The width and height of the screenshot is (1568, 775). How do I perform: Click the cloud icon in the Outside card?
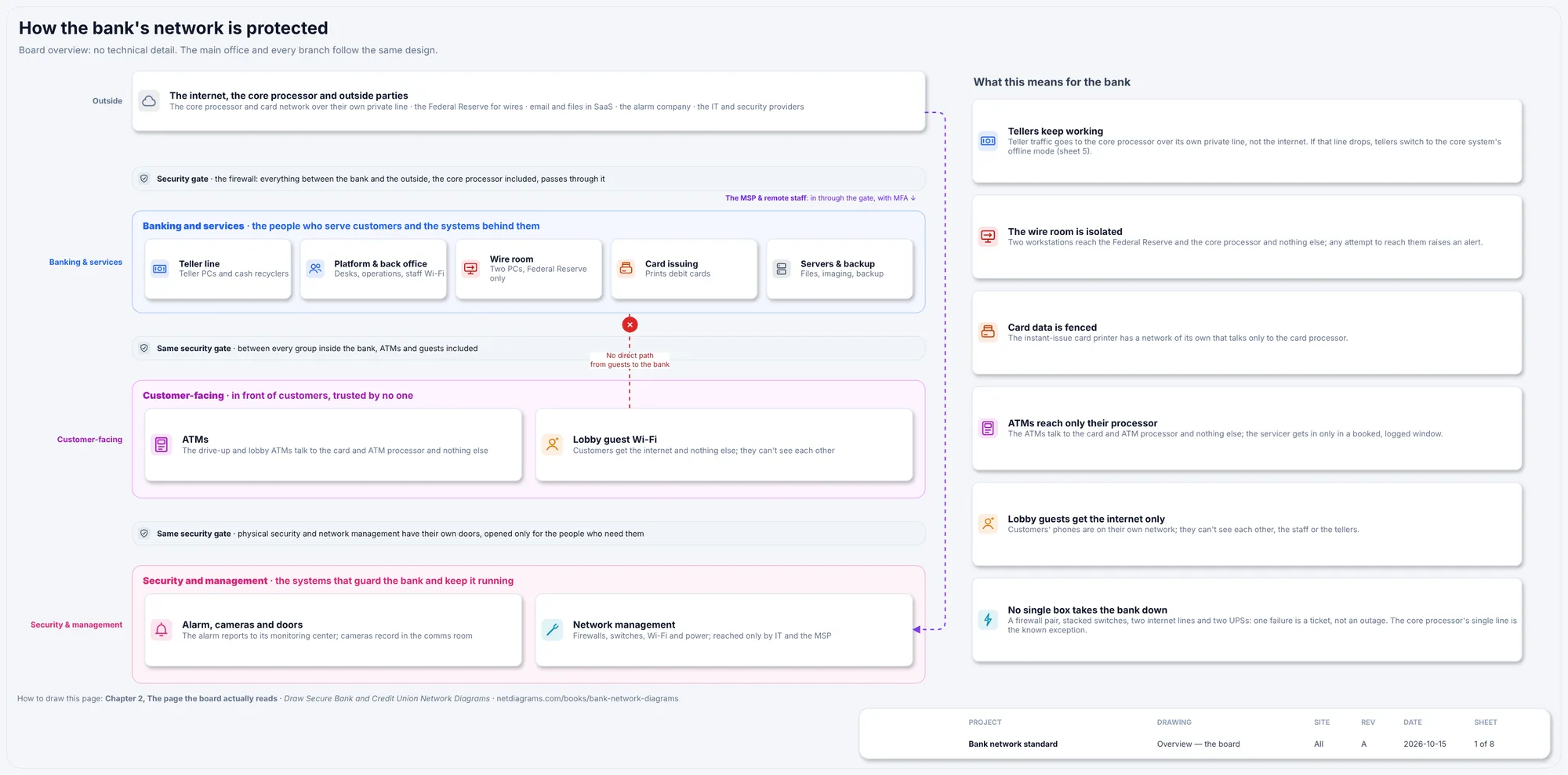coord(149,101)
